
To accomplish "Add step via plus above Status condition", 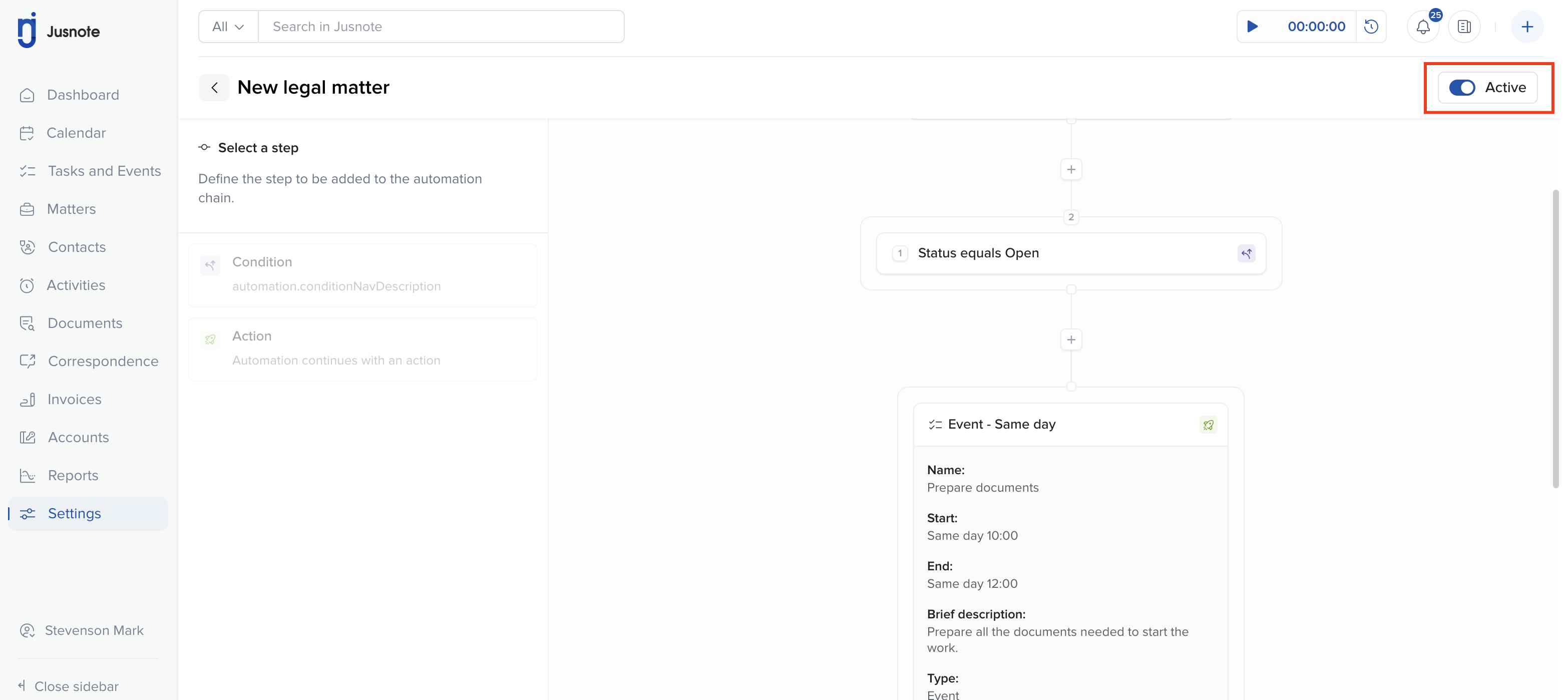I will 1071,169.
